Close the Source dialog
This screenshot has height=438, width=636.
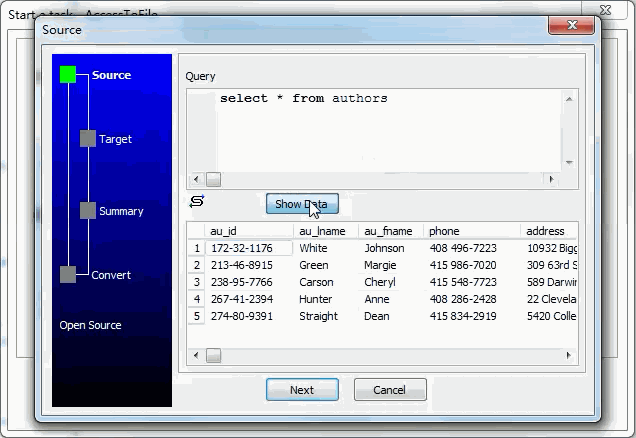click(x=572, y=25)
